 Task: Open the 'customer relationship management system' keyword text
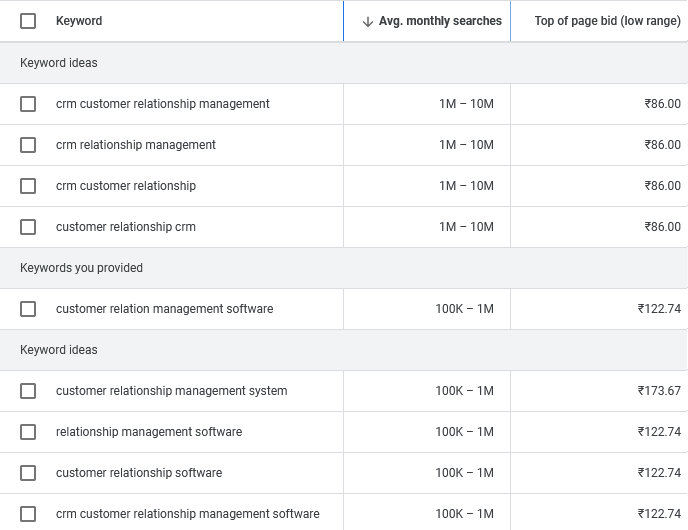(171, 391)
